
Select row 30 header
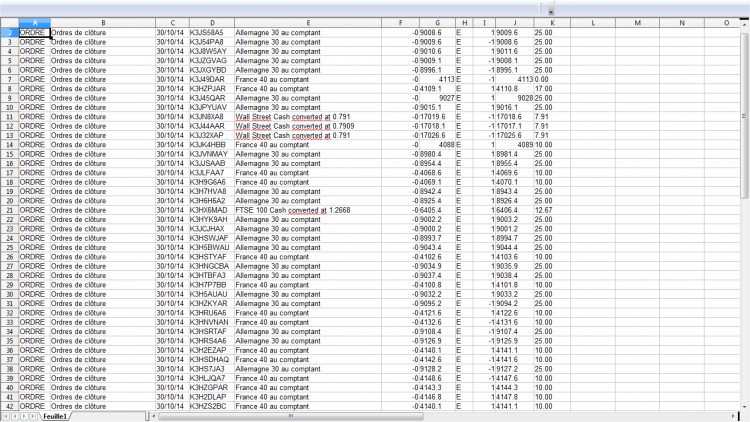pyautogui.click(x=10, y=294)
